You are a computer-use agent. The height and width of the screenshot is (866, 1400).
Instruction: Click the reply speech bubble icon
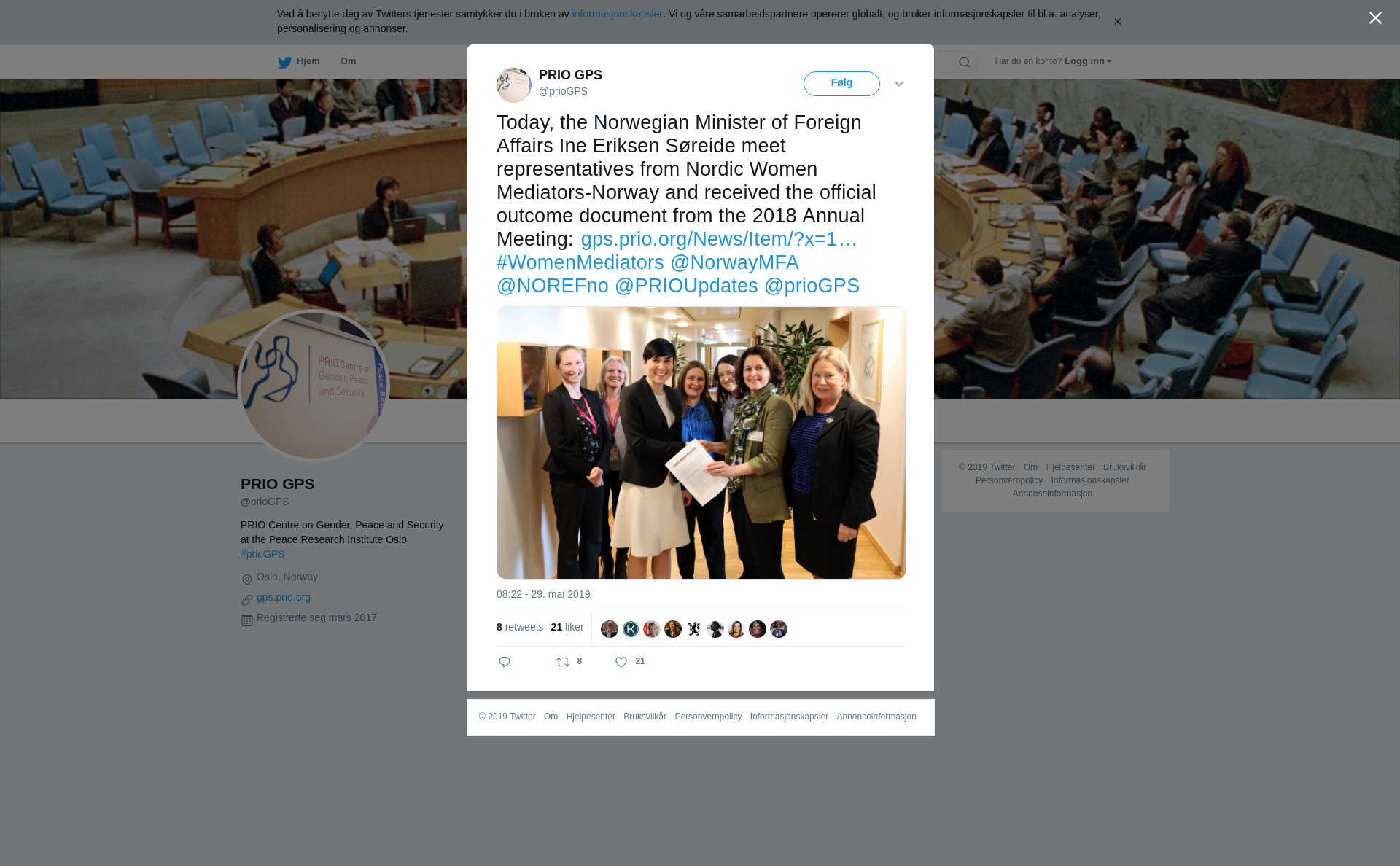(x=505, y=662)
